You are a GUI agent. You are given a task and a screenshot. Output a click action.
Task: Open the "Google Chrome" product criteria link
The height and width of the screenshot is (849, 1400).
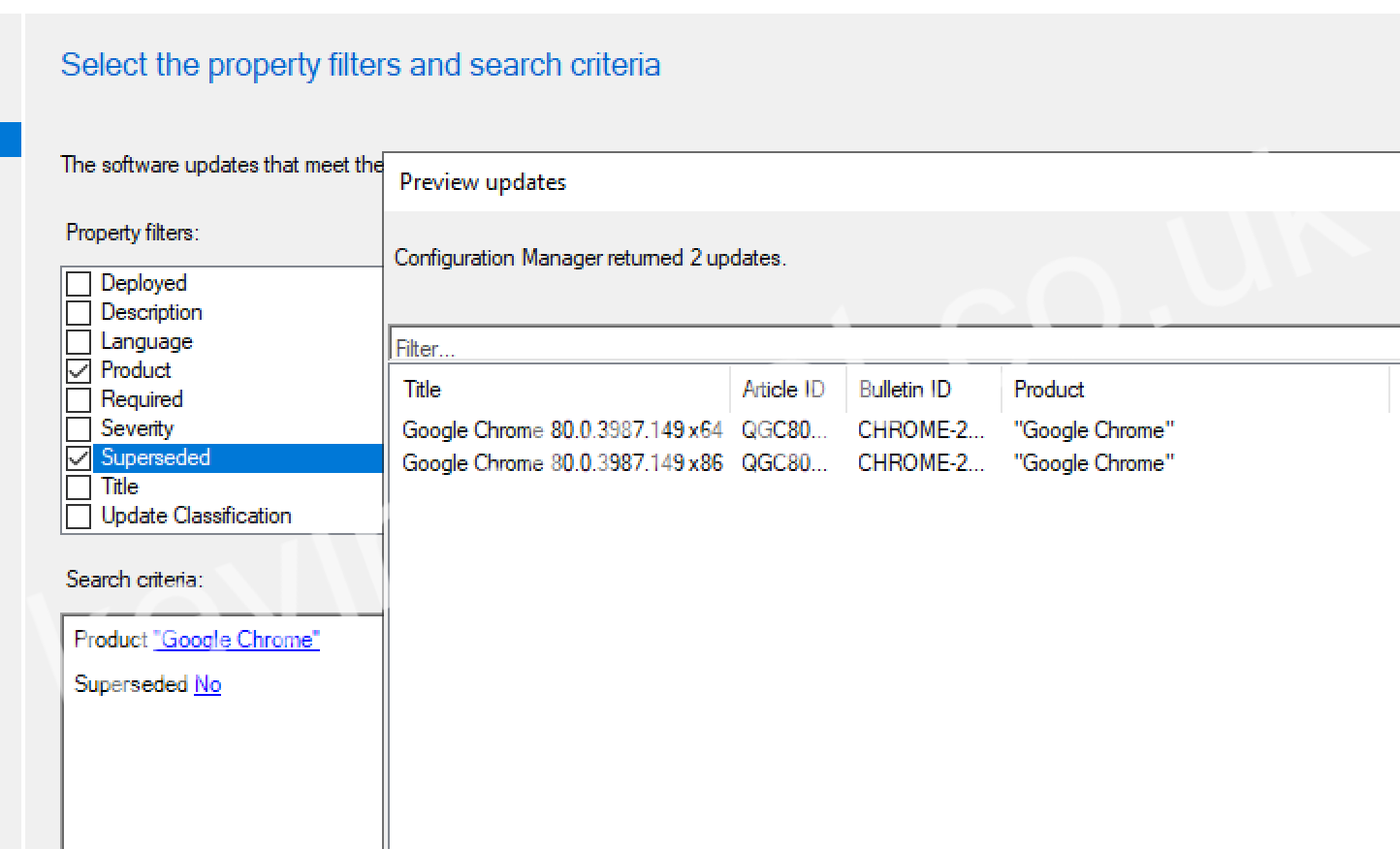(237, 640)
